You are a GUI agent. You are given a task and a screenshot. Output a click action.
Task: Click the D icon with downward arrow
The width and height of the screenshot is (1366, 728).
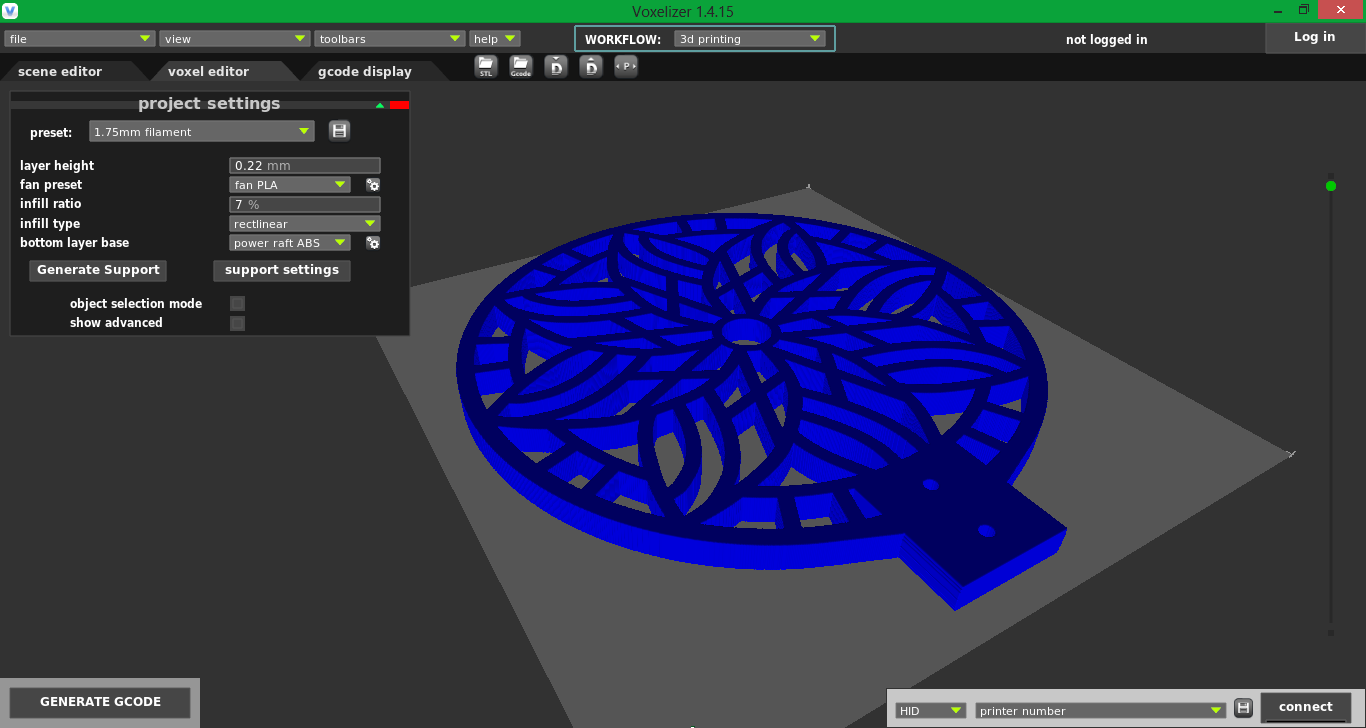[x=556, y=67]
